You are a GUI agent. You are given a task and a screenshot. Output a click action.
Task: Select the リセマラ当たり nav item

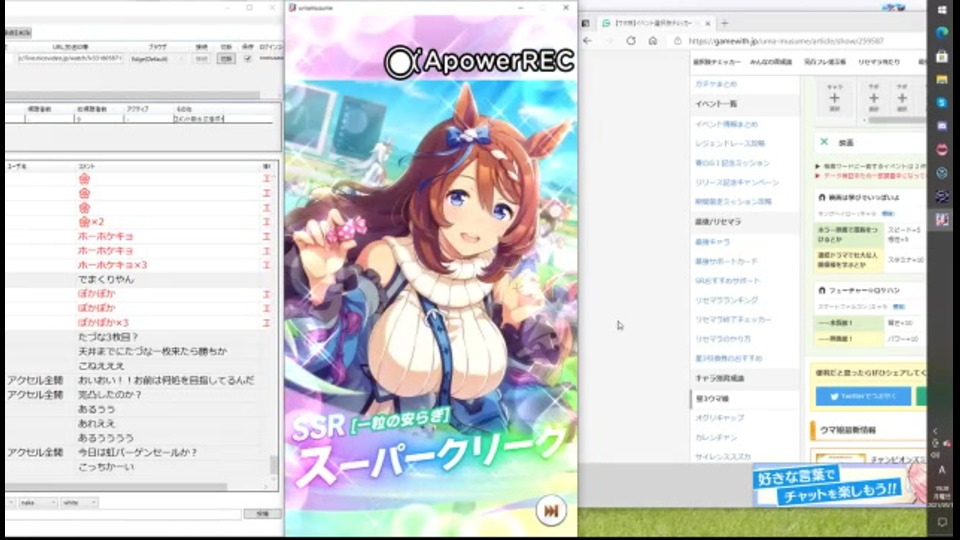pyautogui.click(x=879, y=62)
